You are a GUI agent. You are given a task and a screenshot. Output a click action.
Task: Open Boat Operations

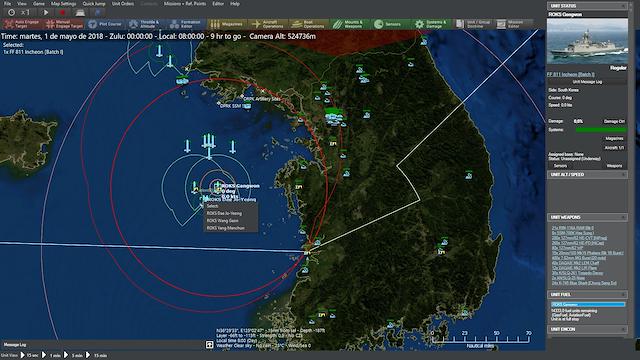(x=309, y=24)
